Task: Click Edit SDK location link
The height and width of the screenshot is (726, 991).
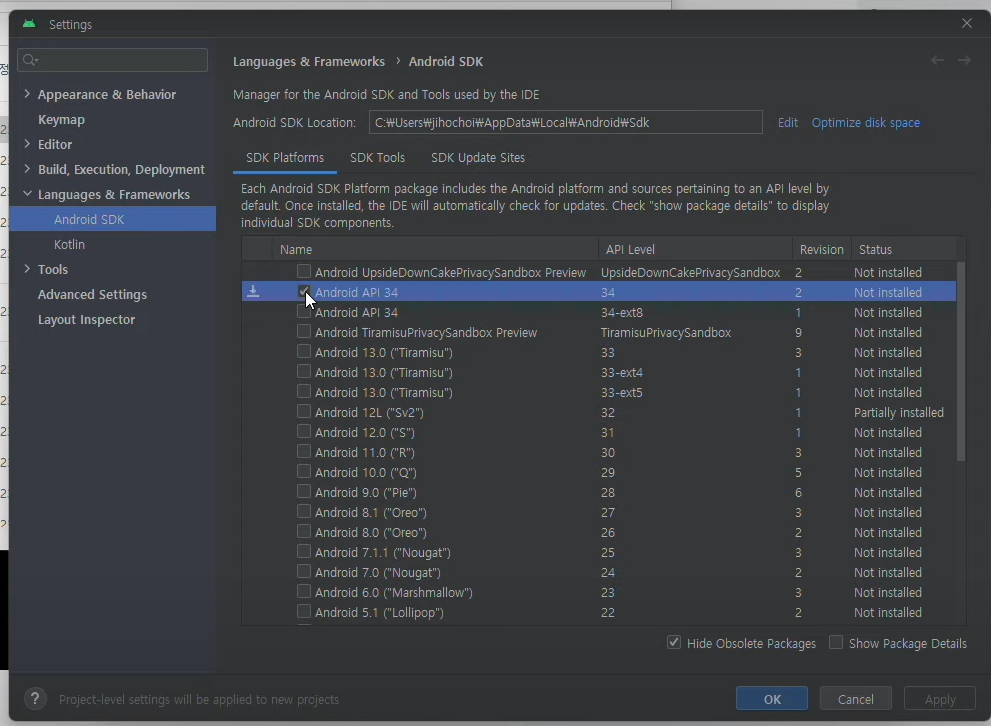Action: (787, 123)
